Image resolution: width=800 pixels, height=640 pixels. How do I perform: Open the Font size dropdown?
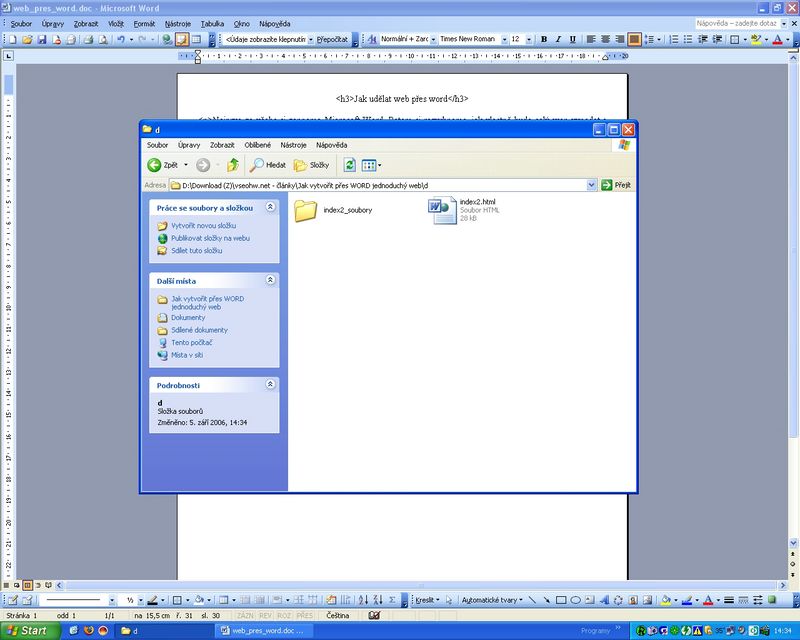click(x=529, y=39)
